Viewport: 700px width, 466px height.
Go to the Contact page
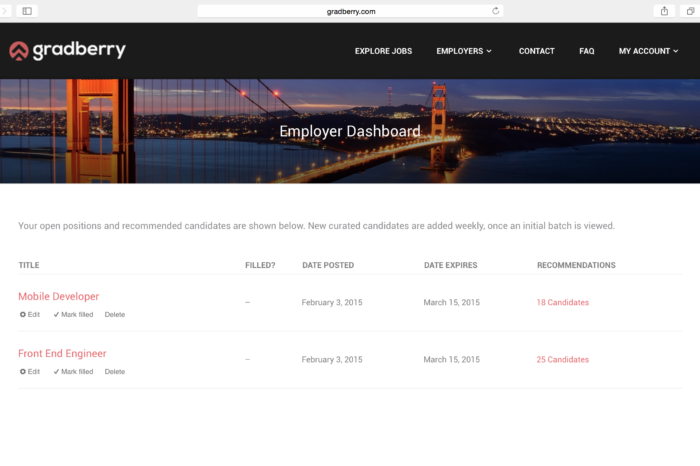pyautogui.click(x=536, y=51)
